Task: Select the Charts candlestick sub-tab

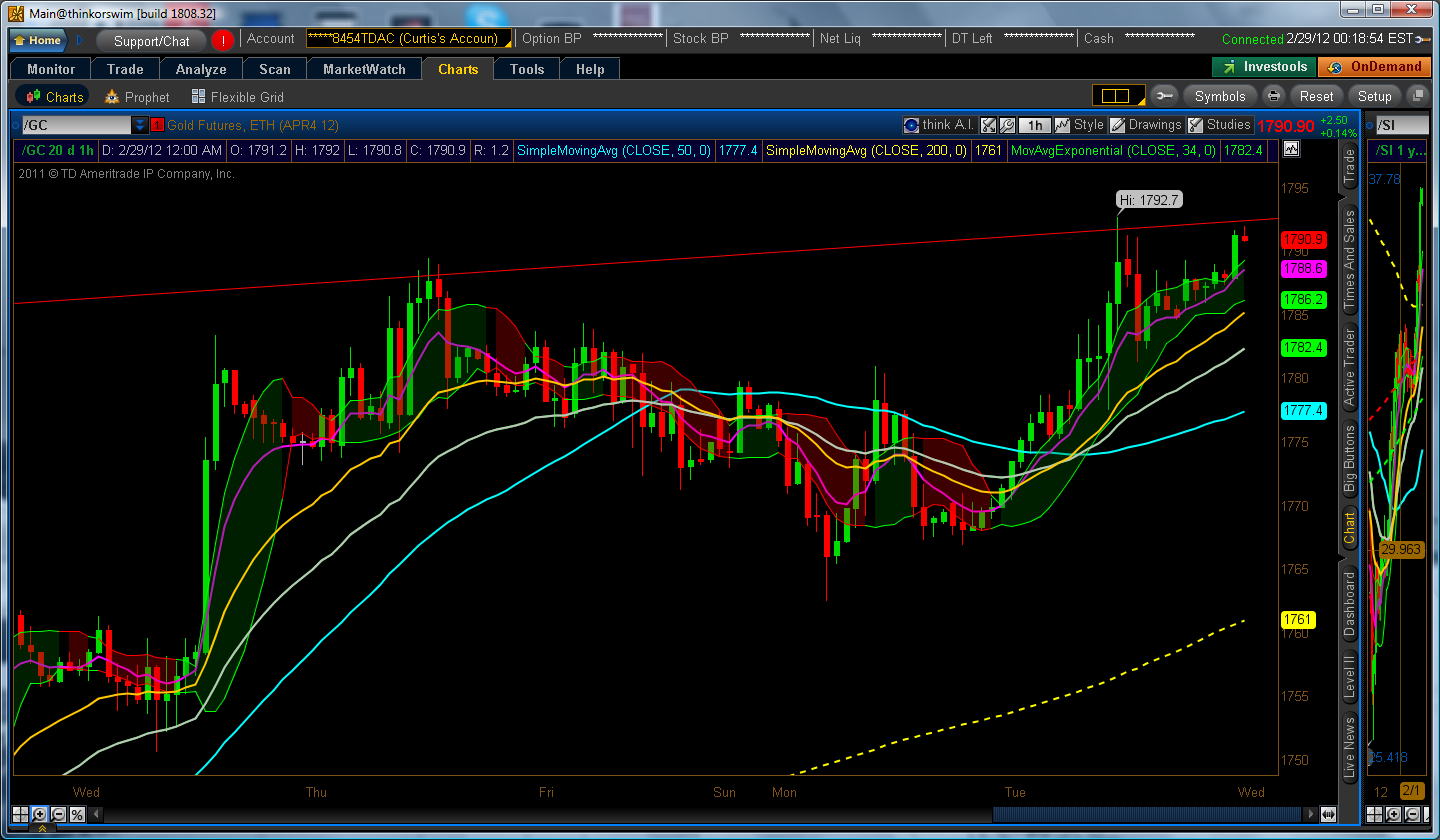Action: [x=53, y=97]
